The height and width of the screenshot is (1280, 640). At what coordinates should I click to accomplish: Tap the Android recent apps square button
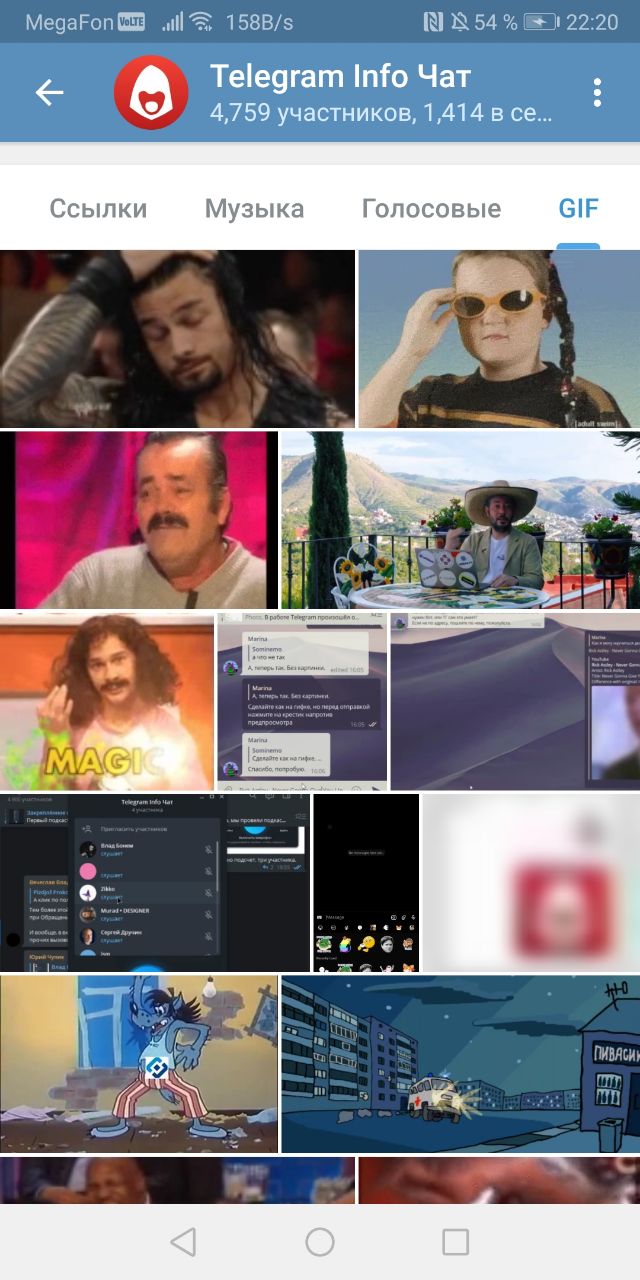pos(456,1242)
